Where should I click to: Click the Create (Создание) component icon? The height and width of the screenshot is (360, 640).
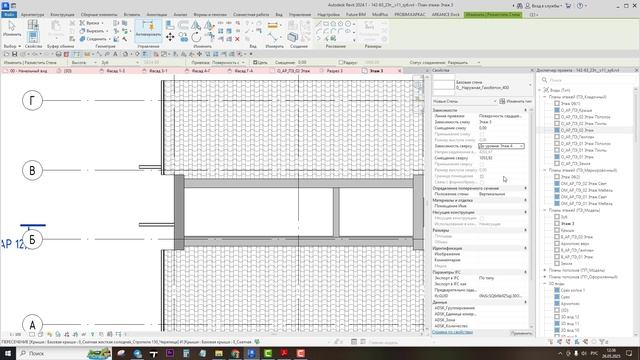293,37
